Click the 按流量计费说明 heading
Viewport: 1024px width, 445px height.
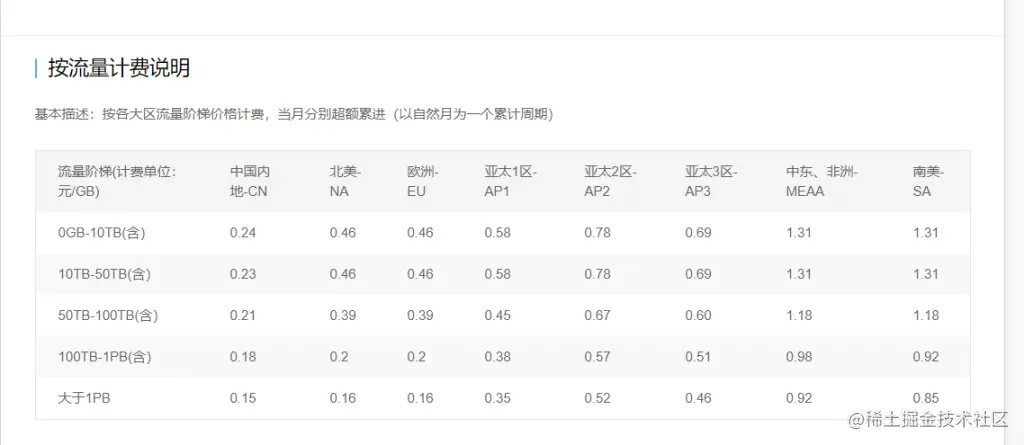tap(118, 68)
